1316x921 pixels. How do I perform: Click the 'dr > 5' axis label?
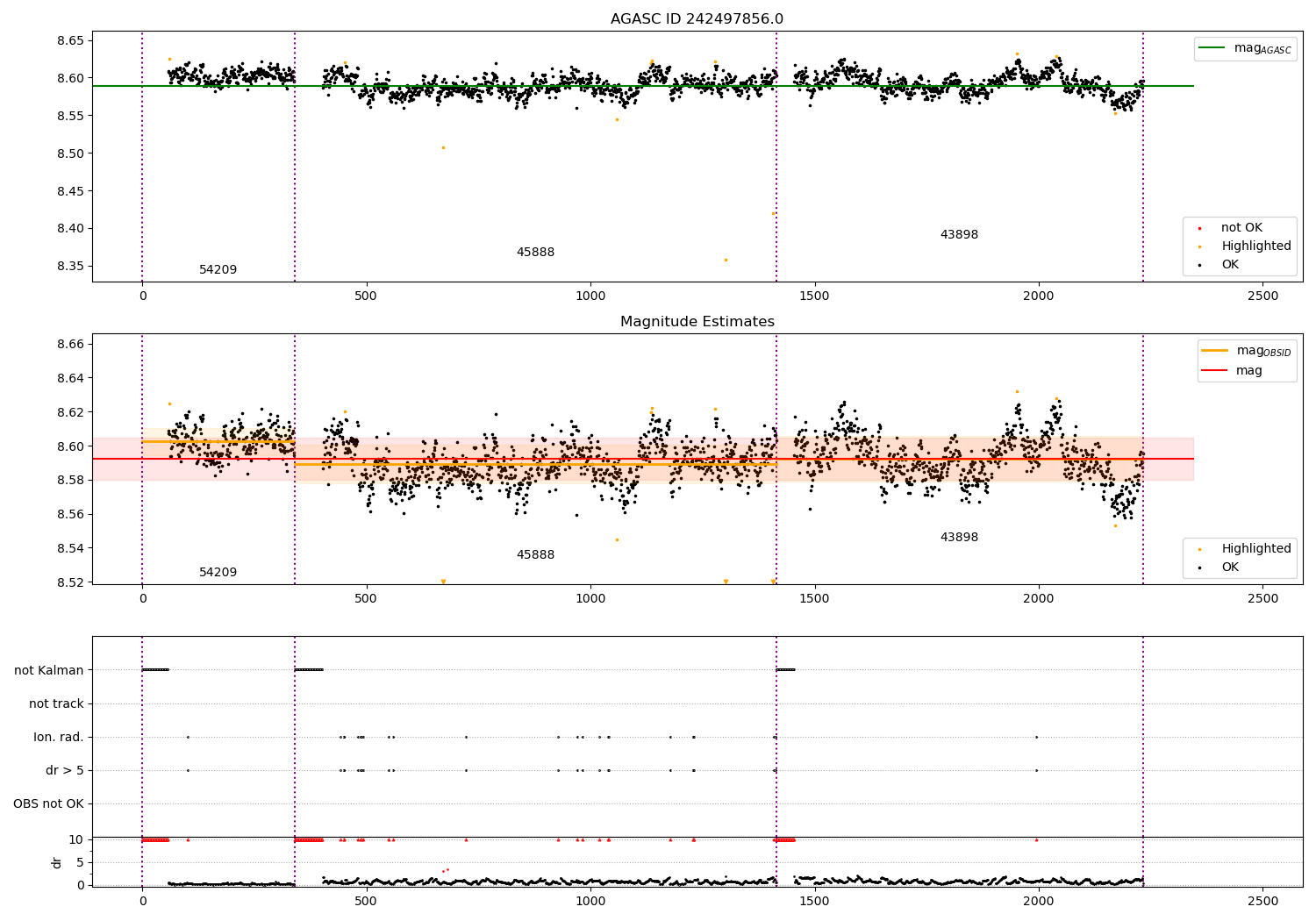pos(65,770)
